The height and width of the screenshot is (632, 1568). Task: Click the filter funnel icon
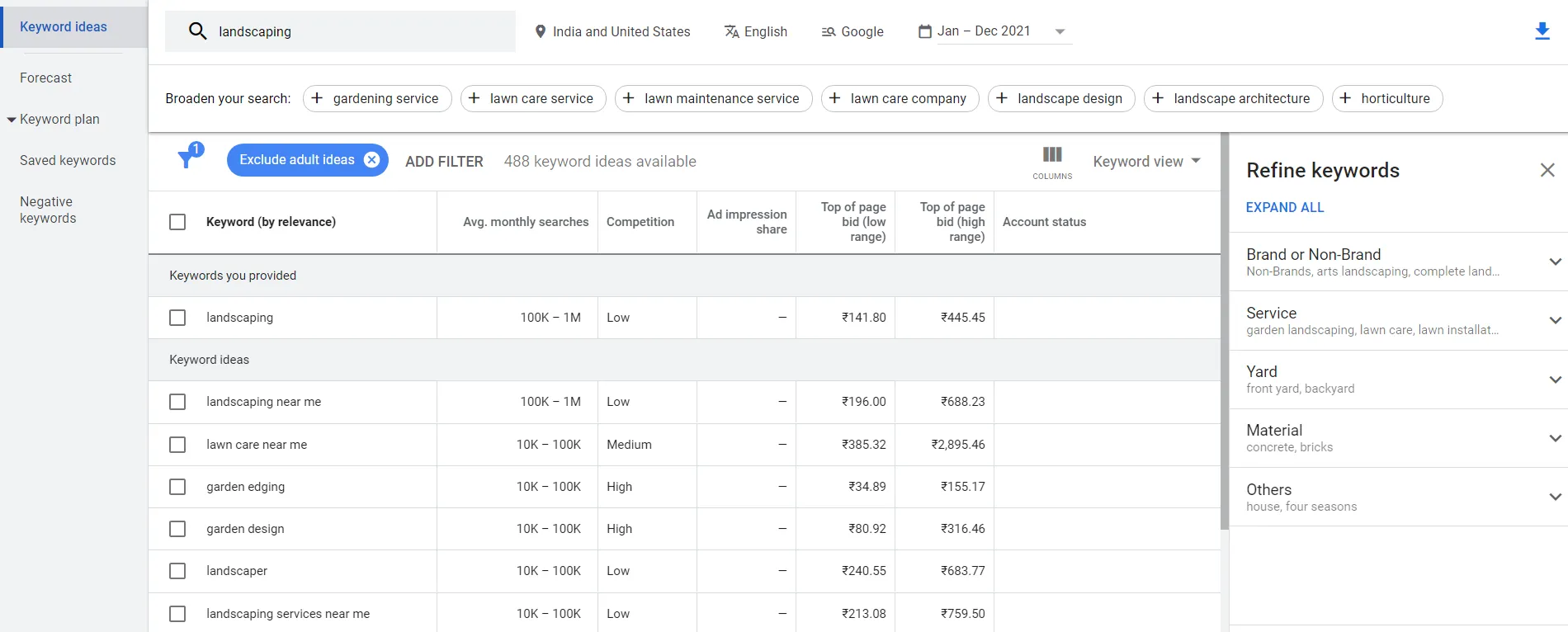pyautogui.click(x=188, y=158)
